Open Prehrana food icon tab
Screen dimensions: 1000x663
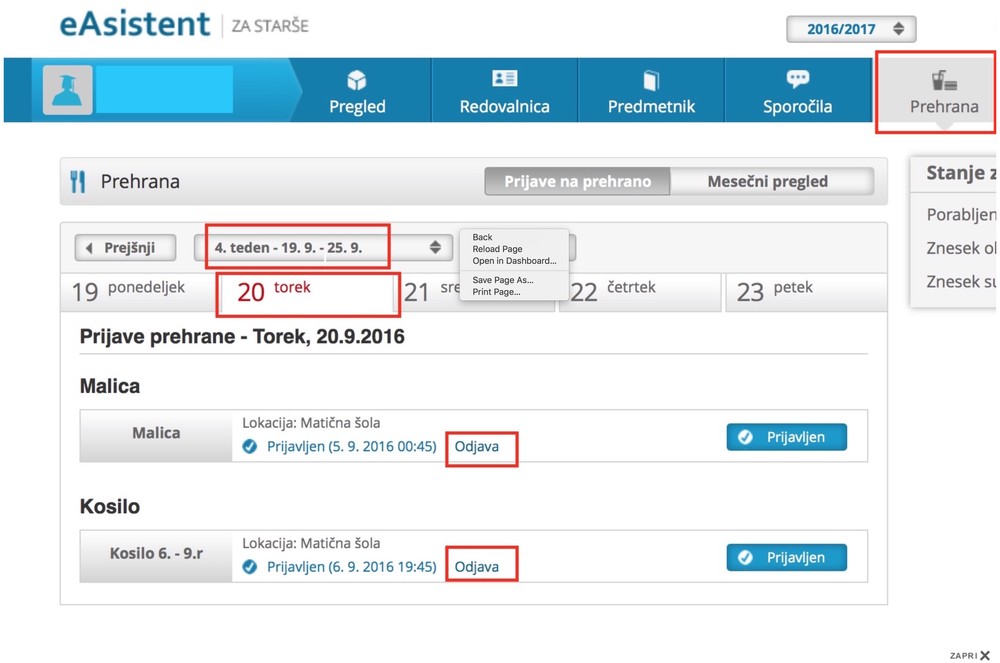pyautogui.click(x=943, y=82)
